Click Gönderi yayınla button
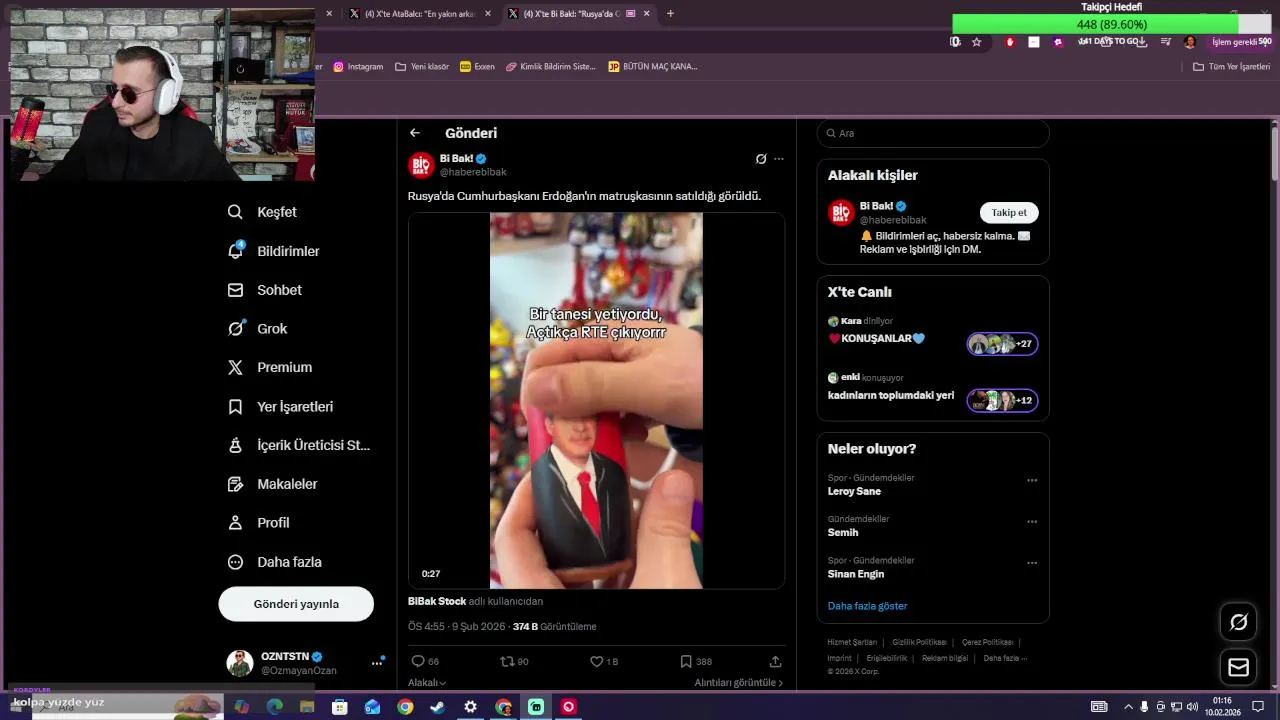The height and width of the screenshot is (720, 1280). (x=296, y=604)
